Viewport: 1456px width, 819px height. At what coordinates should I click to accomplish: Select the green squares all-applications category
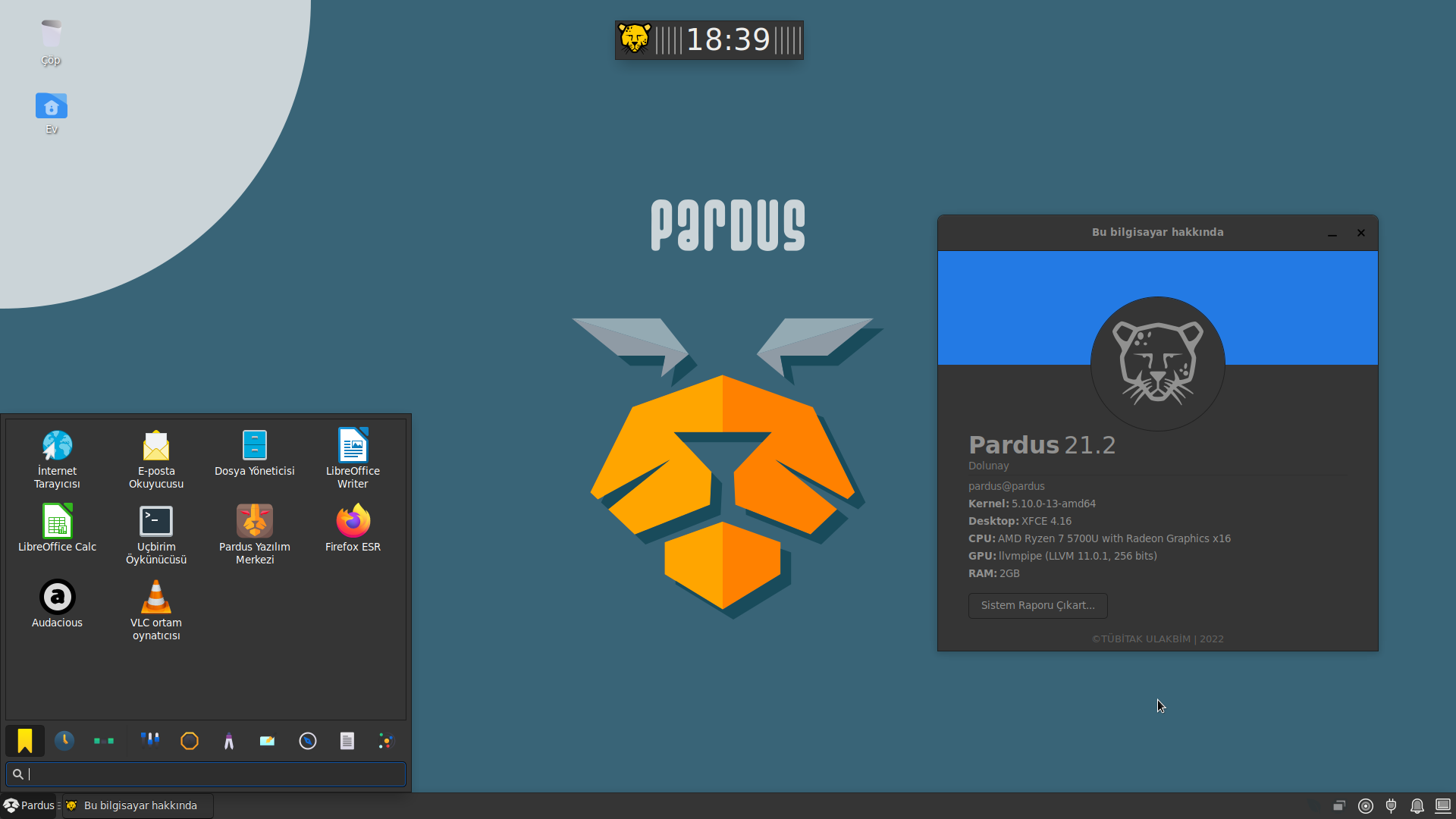[104, 741]
